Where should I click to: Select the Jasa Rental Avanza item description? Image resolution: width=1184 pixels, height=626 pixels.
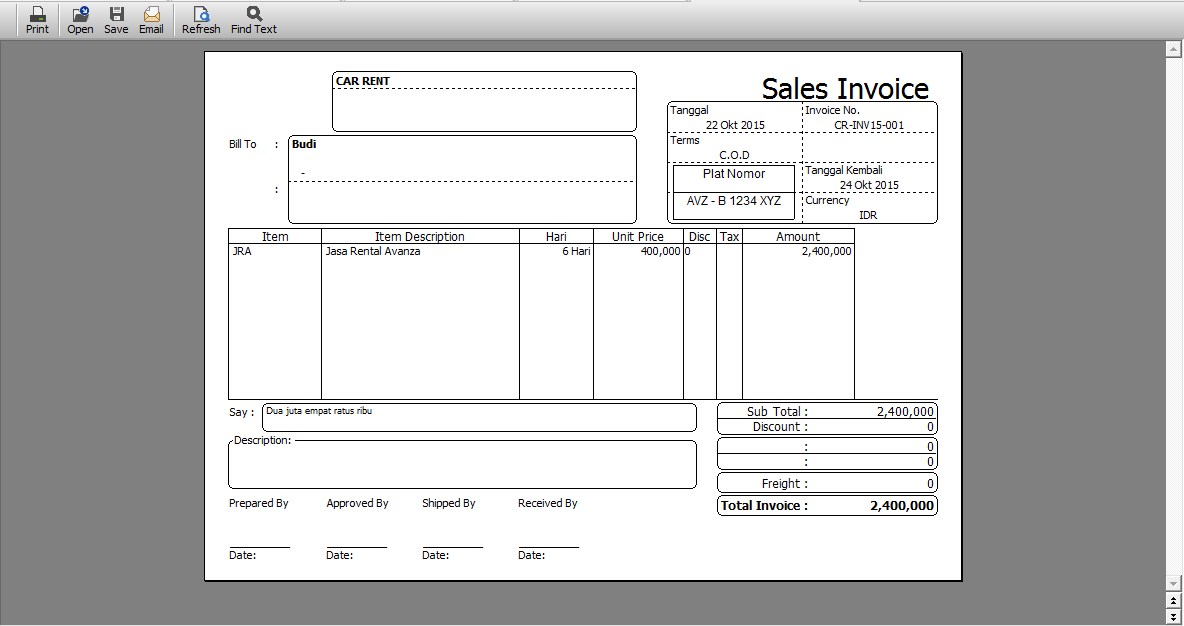click(373, 252)
